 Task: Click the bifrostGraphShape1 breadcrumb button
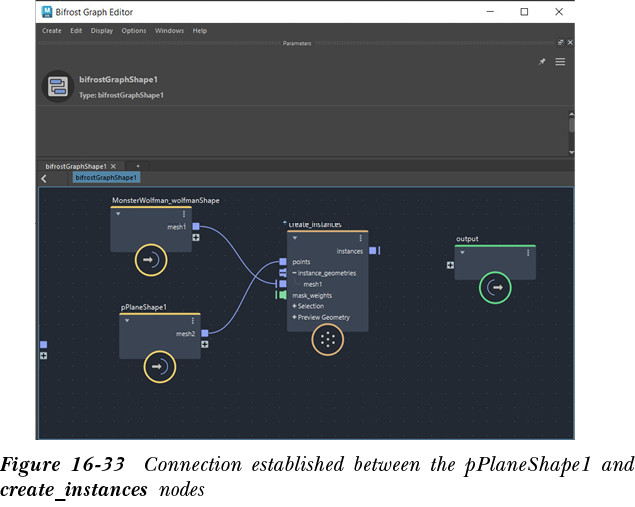point(106,178)
